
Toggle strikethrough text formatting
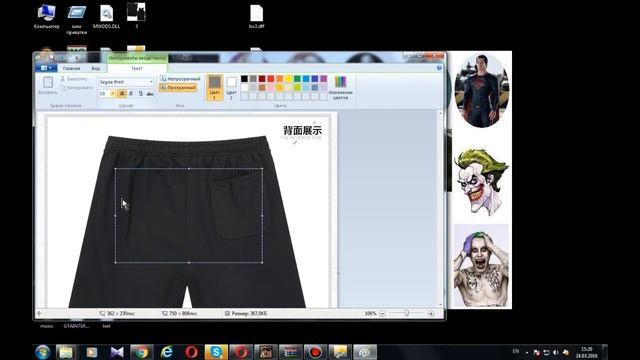click(x=150, y=93)
